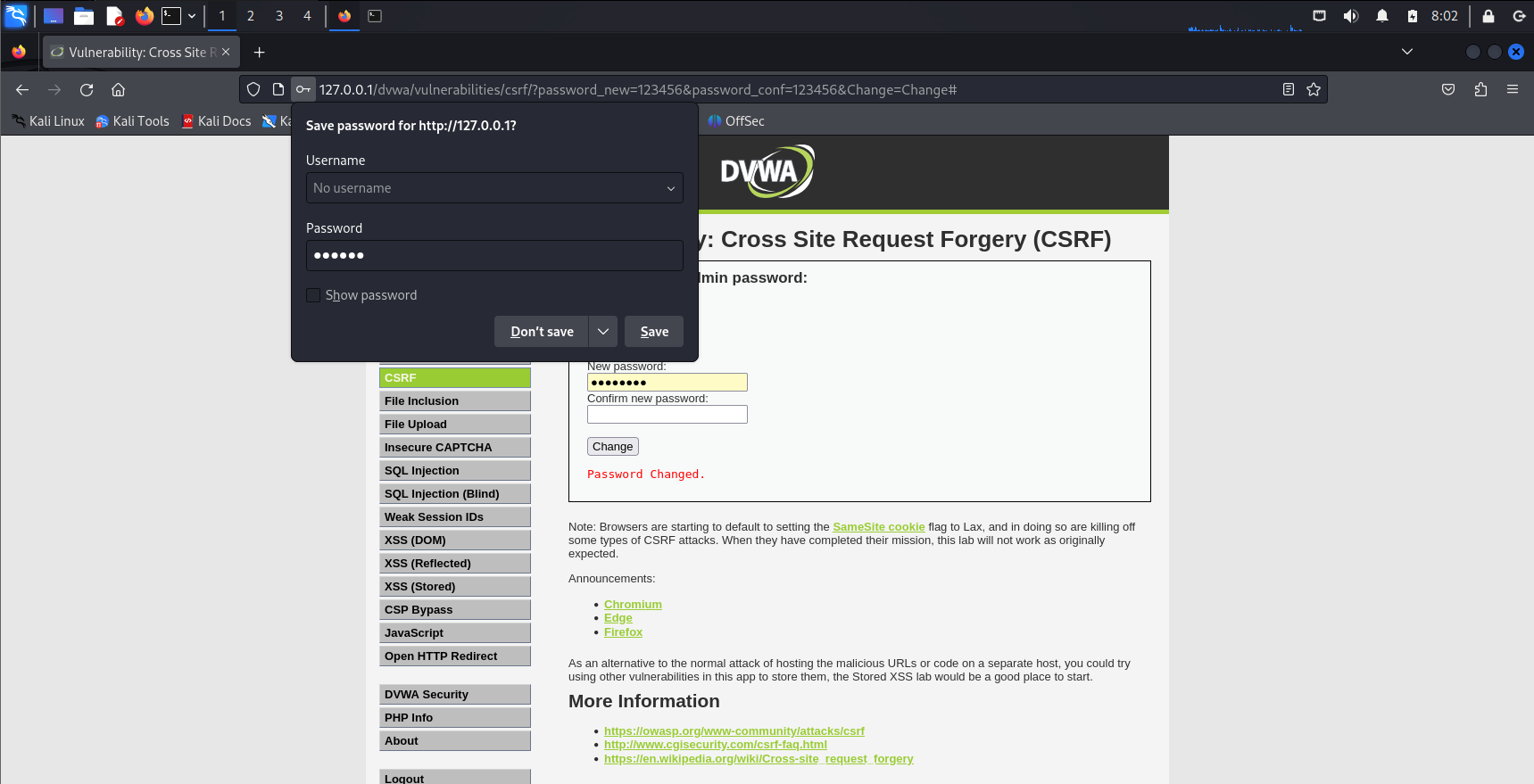Close the Vulnerability: Cross Site tab
This screenshot has height=784, width=1534.
coord(226,53)
